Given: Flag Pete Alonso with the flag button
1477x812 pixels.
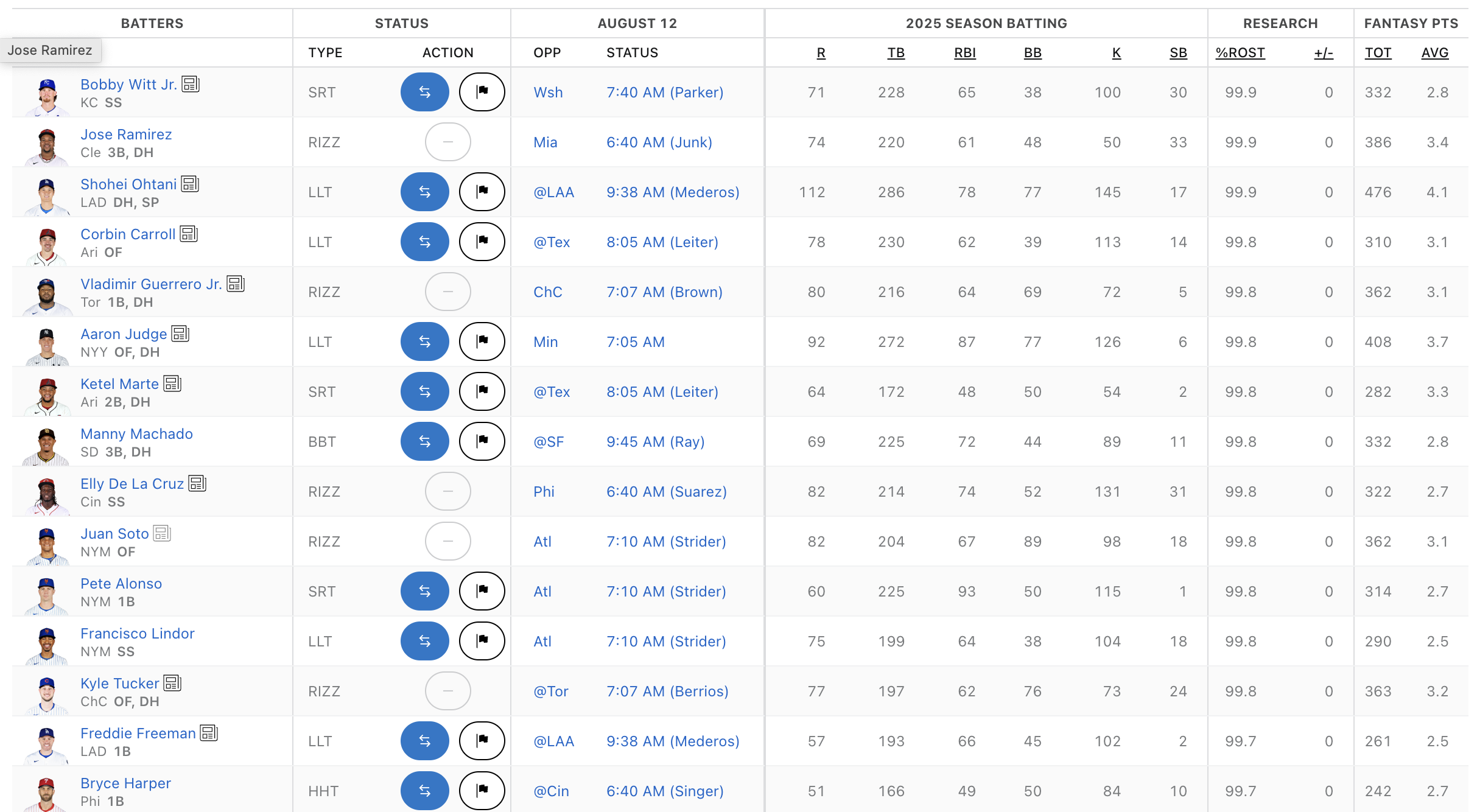Looking at the screenshot, I should tap(482, 591).
